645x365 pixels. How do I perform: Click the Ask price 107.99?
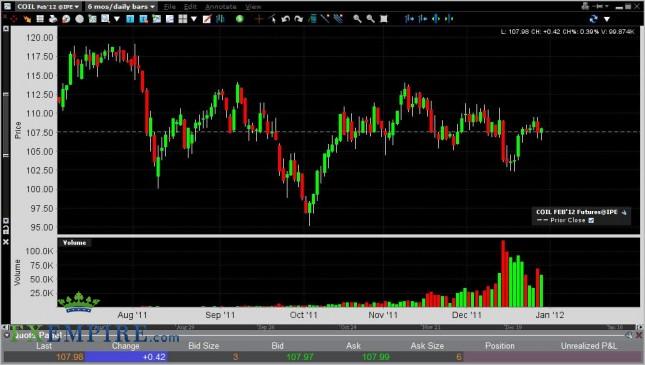[x=376, y=357]
